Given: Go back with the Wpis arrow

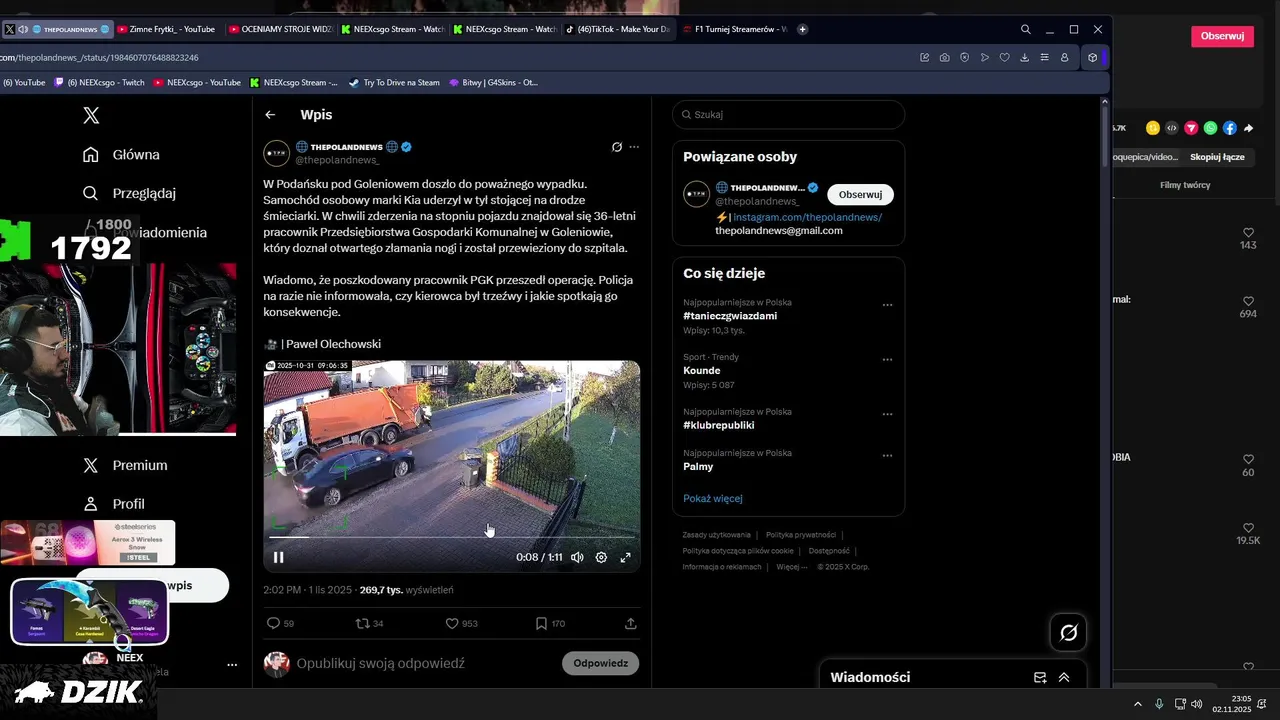Looking at the screenshot, I should pos(270,115).
